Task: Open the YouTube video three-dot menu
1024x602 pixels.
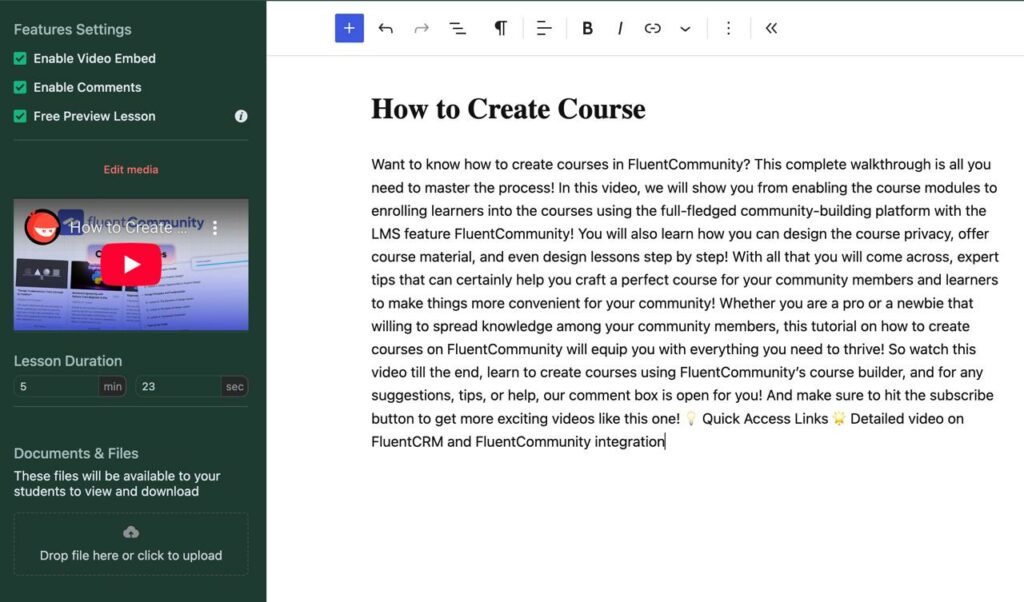Action: pos(215,228)
